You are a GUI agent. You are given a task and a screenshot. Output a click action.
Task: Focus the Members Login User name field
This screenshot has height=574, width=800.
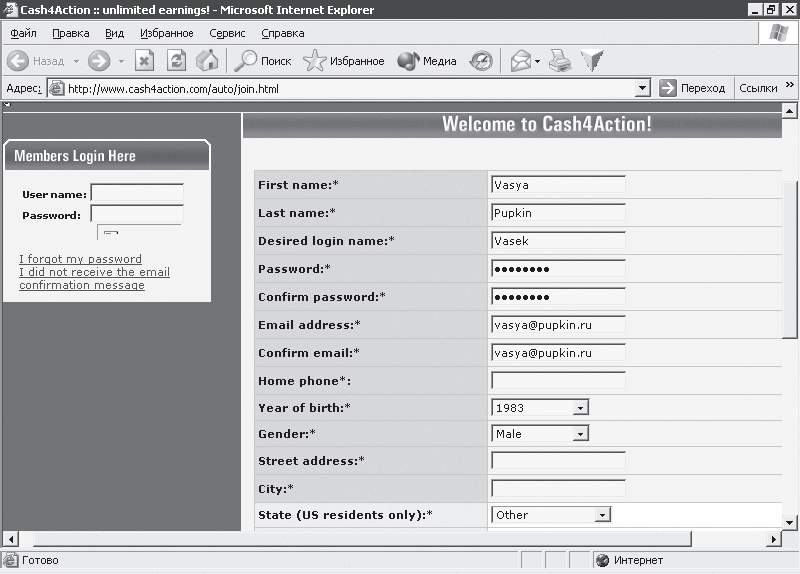tap(137, 193)
